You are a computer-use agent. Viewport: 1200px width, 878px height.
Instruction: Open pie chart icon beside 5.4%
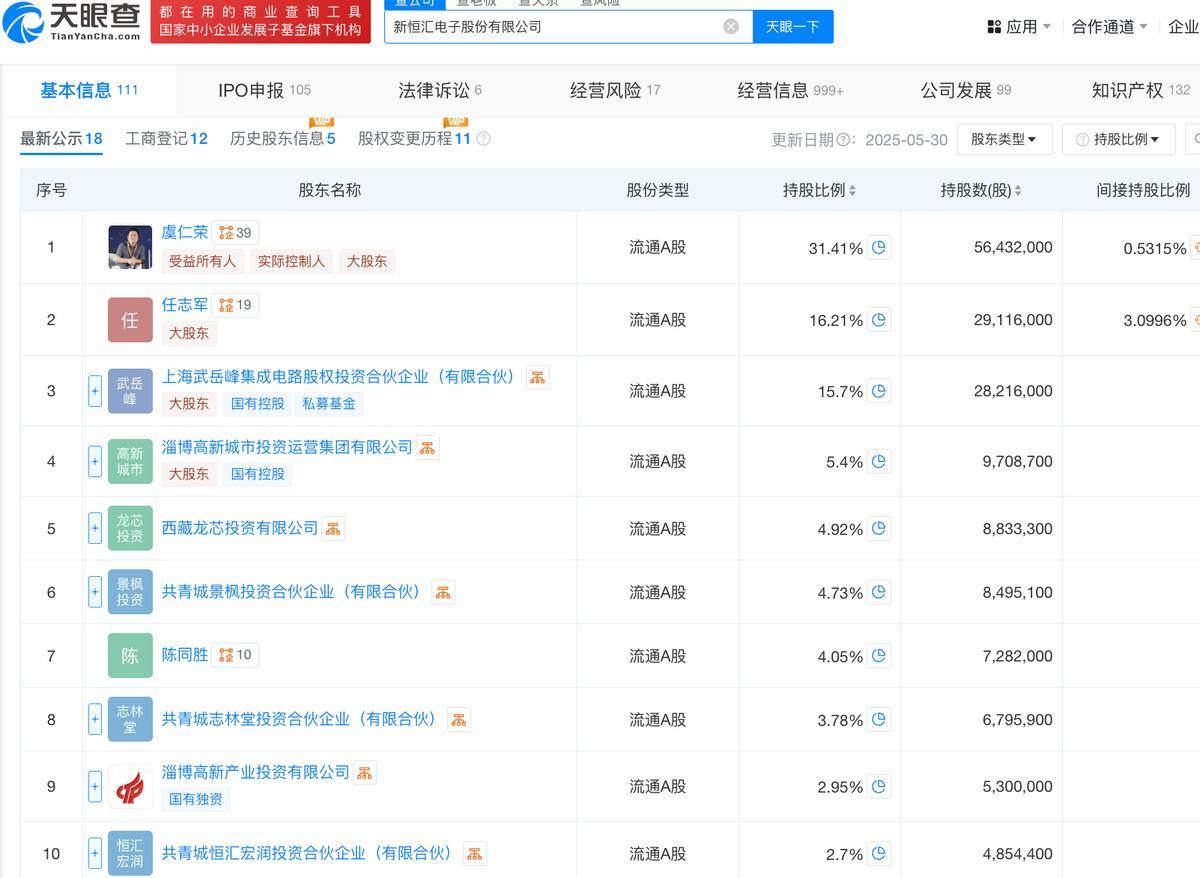click(x=879, y=462)
